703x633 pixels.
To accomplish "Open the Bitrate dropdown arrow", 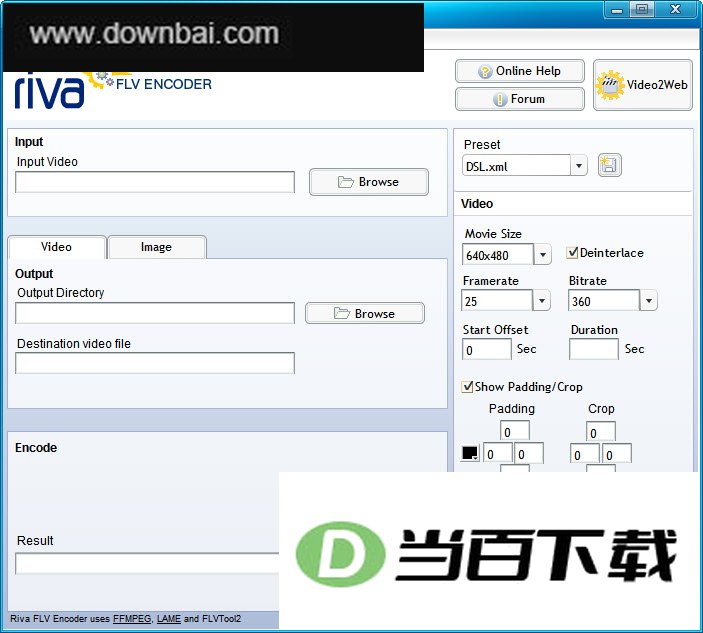I will 649,301.
